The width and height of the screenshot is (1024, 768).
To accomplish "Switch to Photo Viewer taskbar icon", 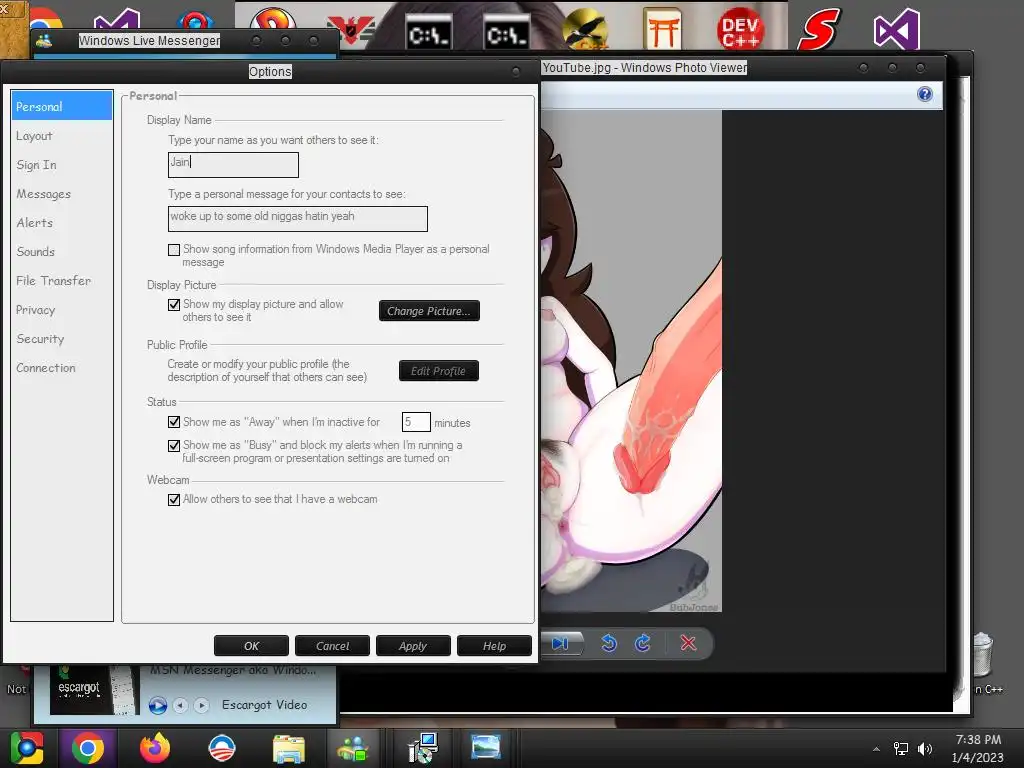I will click(486, 748).
